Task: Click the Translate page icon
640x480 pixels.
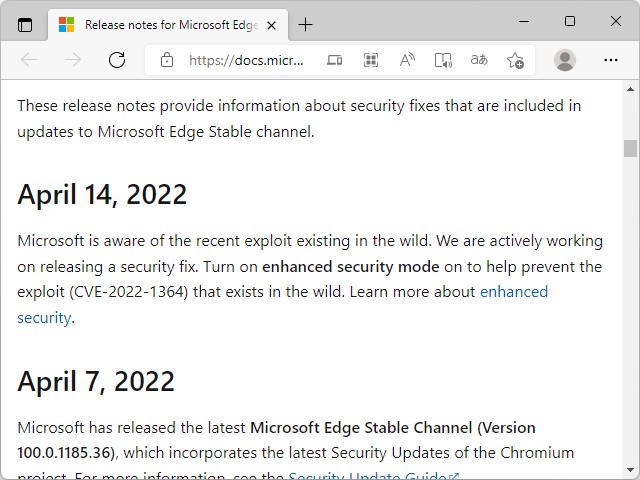Action: (x=479, y=60)
